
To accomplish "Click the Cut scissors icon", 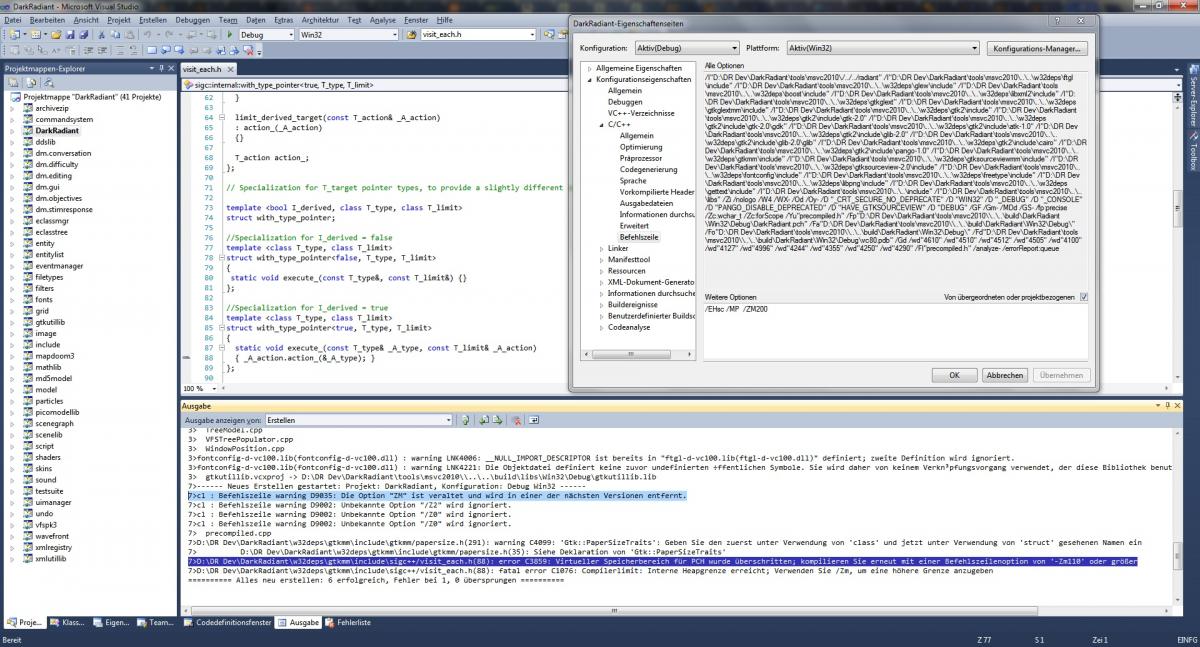I will [101, 34].
